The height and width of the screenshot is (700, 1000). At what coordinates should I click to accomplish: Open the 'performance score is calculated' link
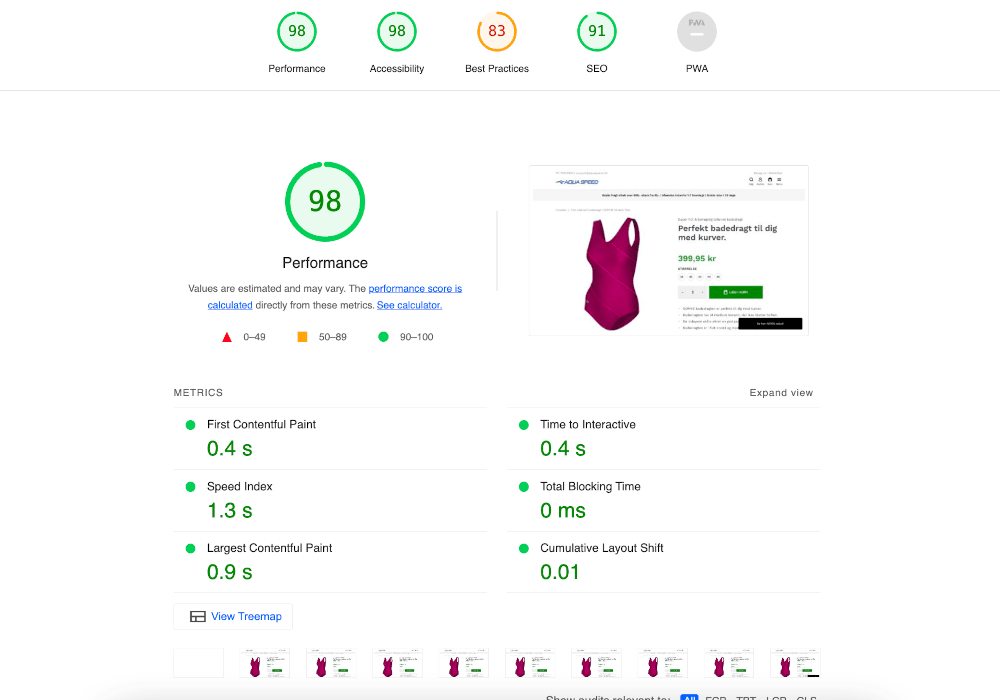click(415, 289)
